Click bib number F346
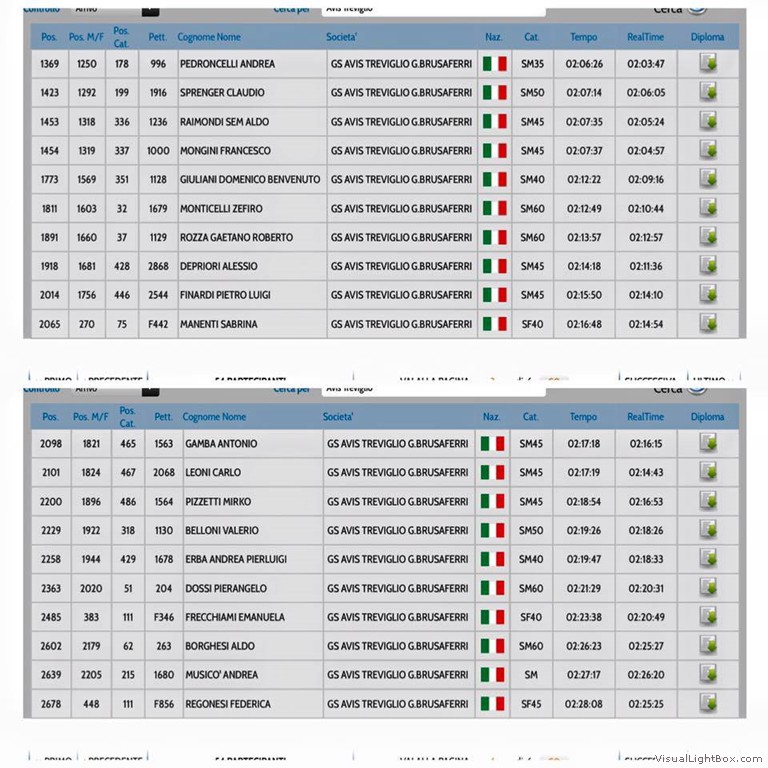 click(x=164, y=617)
